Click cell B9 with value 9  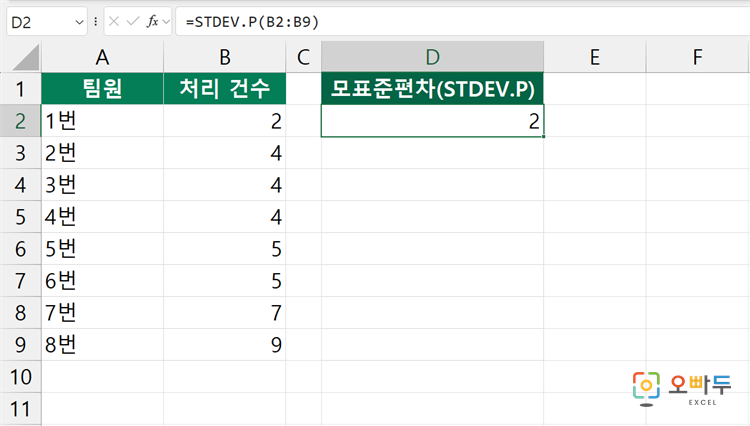point(225,345)
